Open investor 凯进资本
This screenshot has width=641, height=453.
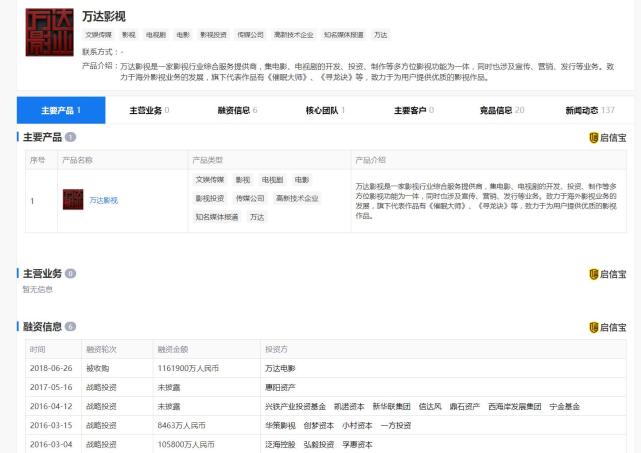tap(349, 406)
